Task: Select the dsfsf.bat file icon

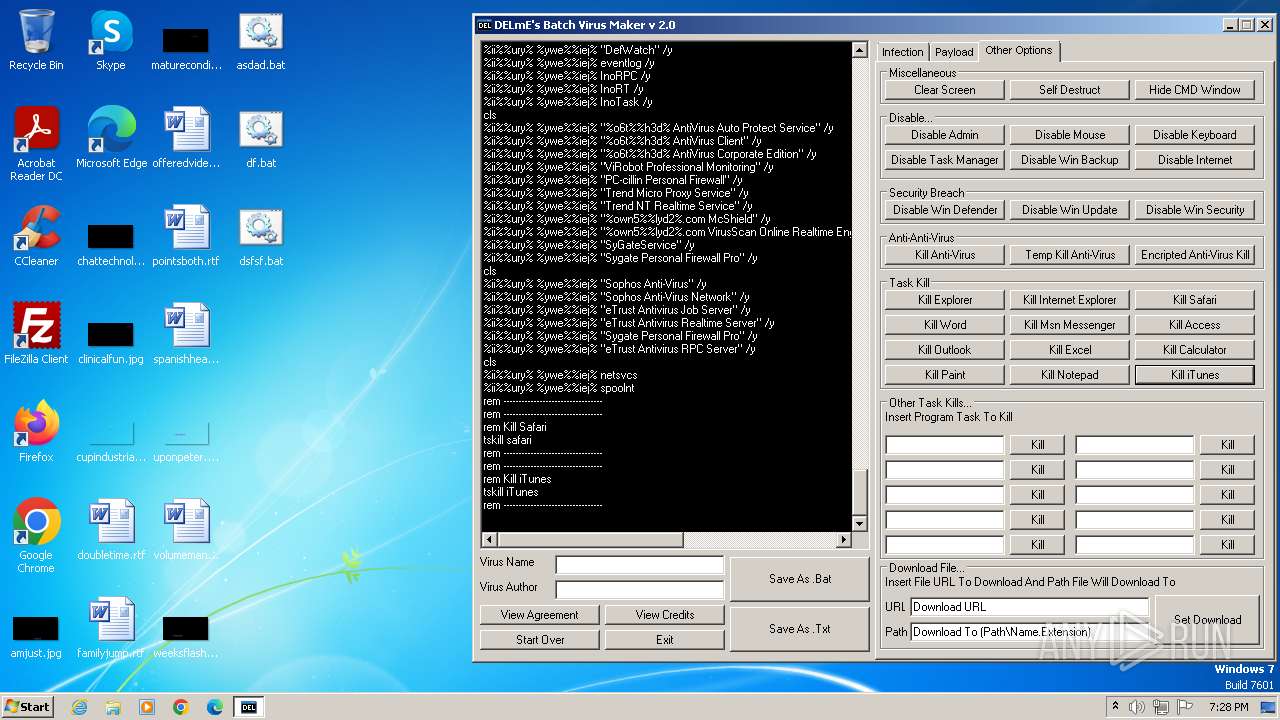Action: coord(260,236)
